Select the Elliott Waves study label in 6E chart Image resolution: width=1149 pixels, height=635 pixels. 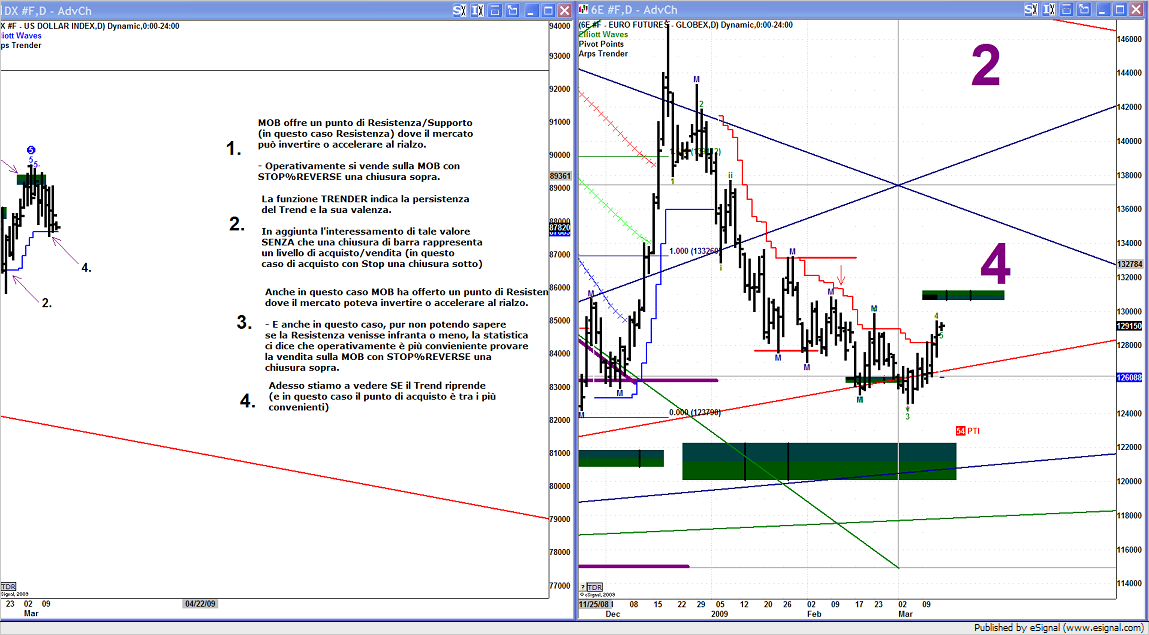(x=603, y=34)
